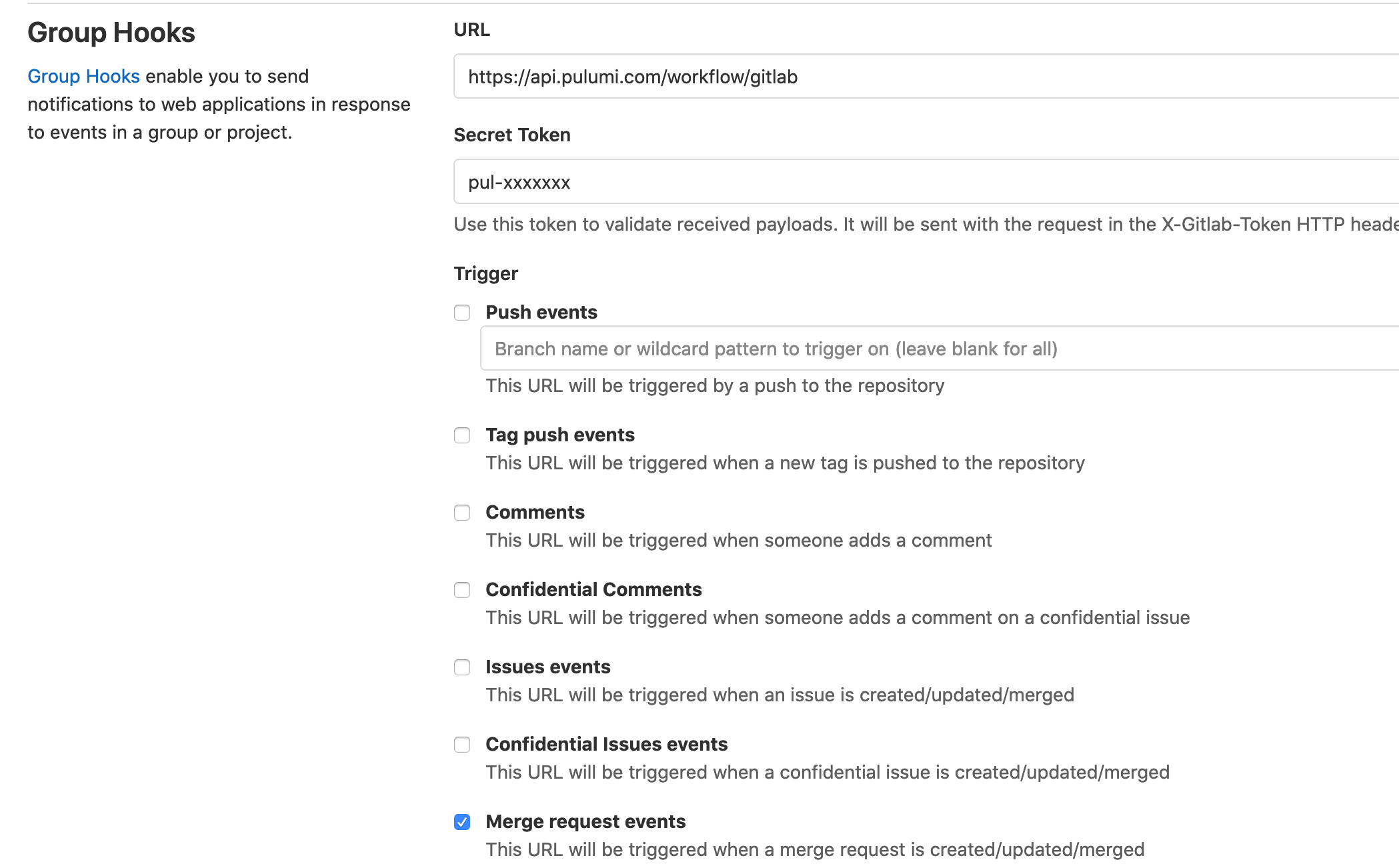The image size is (1399, 868).
Task: Enable the Push events checkbox
Action: coord(462,313)
